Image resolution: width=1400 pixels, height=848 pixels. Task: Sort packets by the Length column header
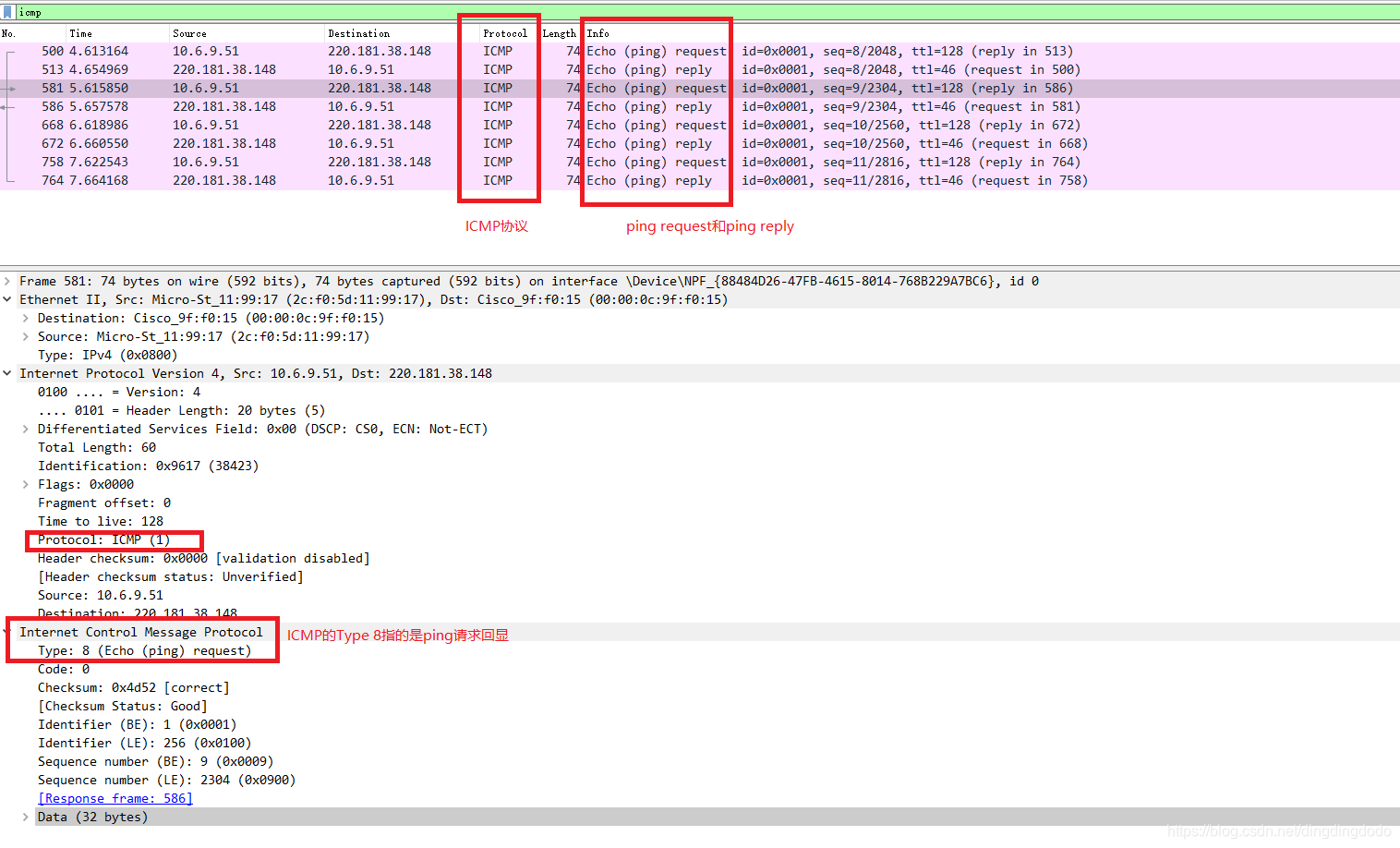coord(560,33)
